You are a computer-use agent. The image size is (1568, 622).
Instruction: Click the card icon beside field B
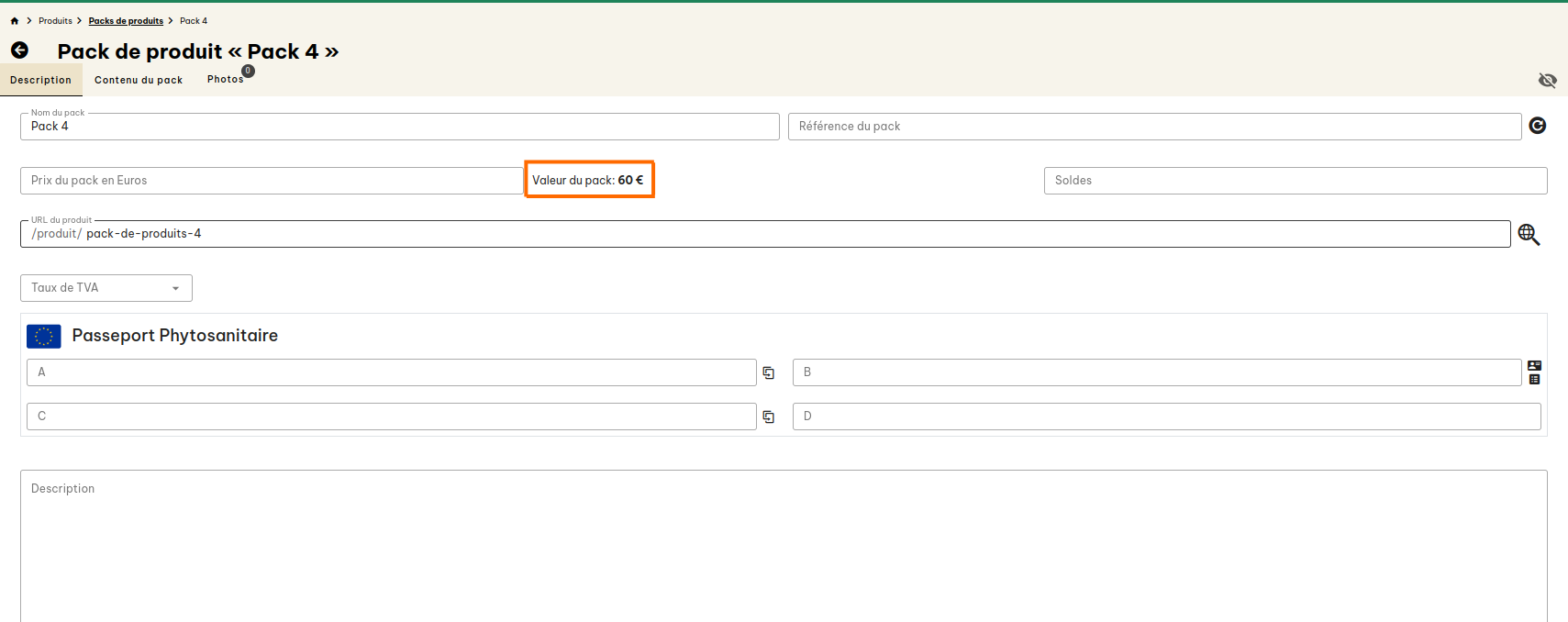click(x=1534, y=366)
